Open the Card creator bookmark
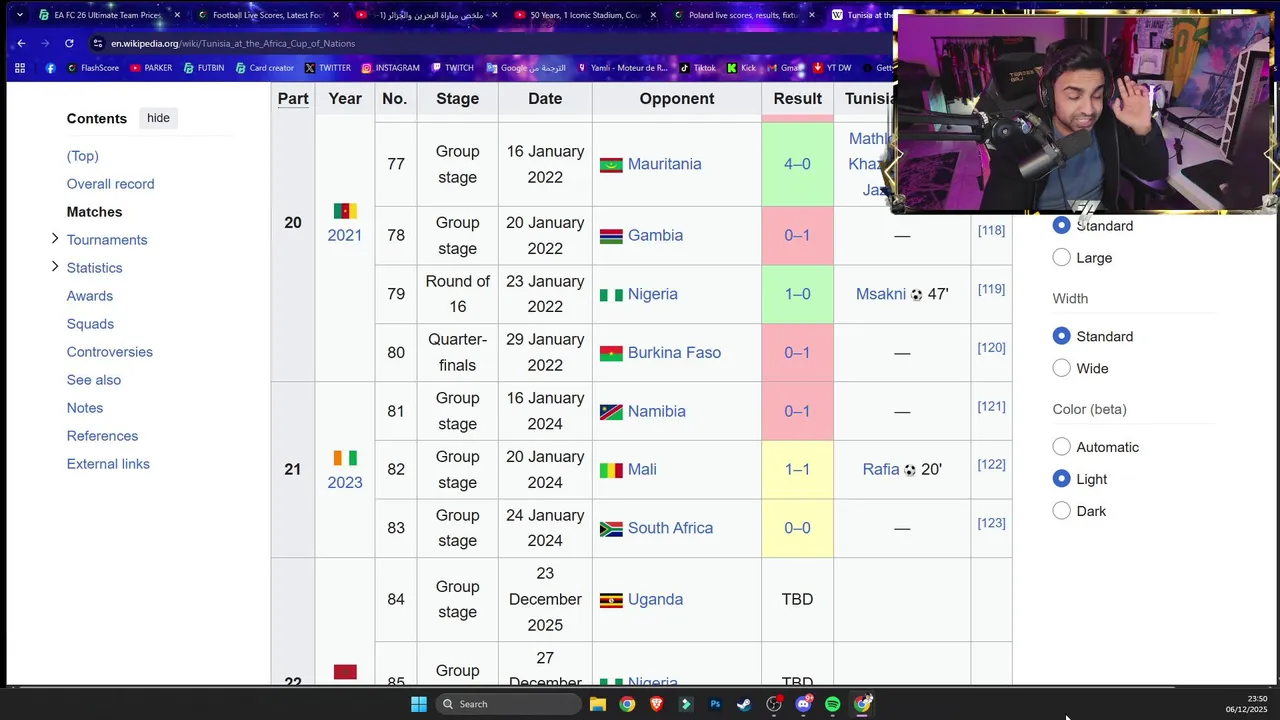The image size is (1280, 720). 265,68
